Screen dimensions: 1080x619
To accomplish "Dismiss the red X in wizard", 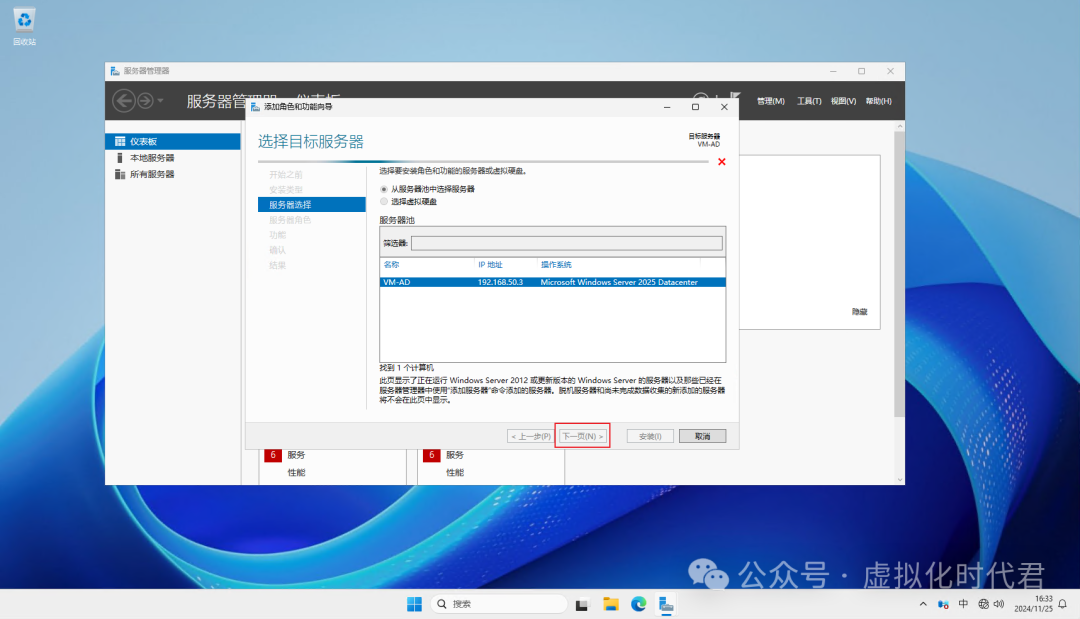I will [x=722, y=162].
